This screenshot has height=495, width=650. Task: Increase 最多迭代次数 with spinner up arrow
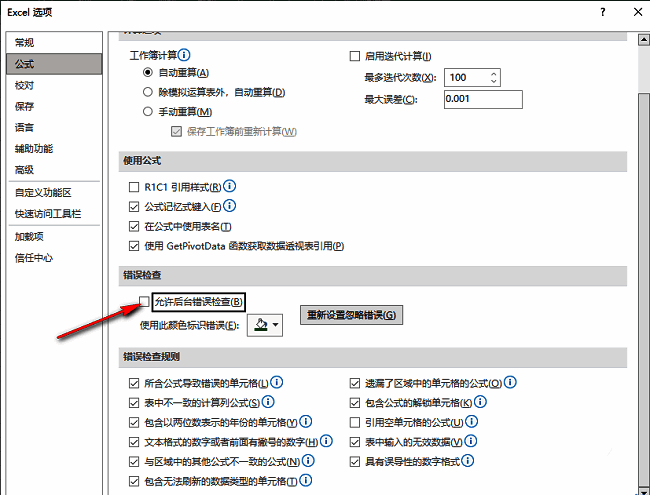point(493,73)
